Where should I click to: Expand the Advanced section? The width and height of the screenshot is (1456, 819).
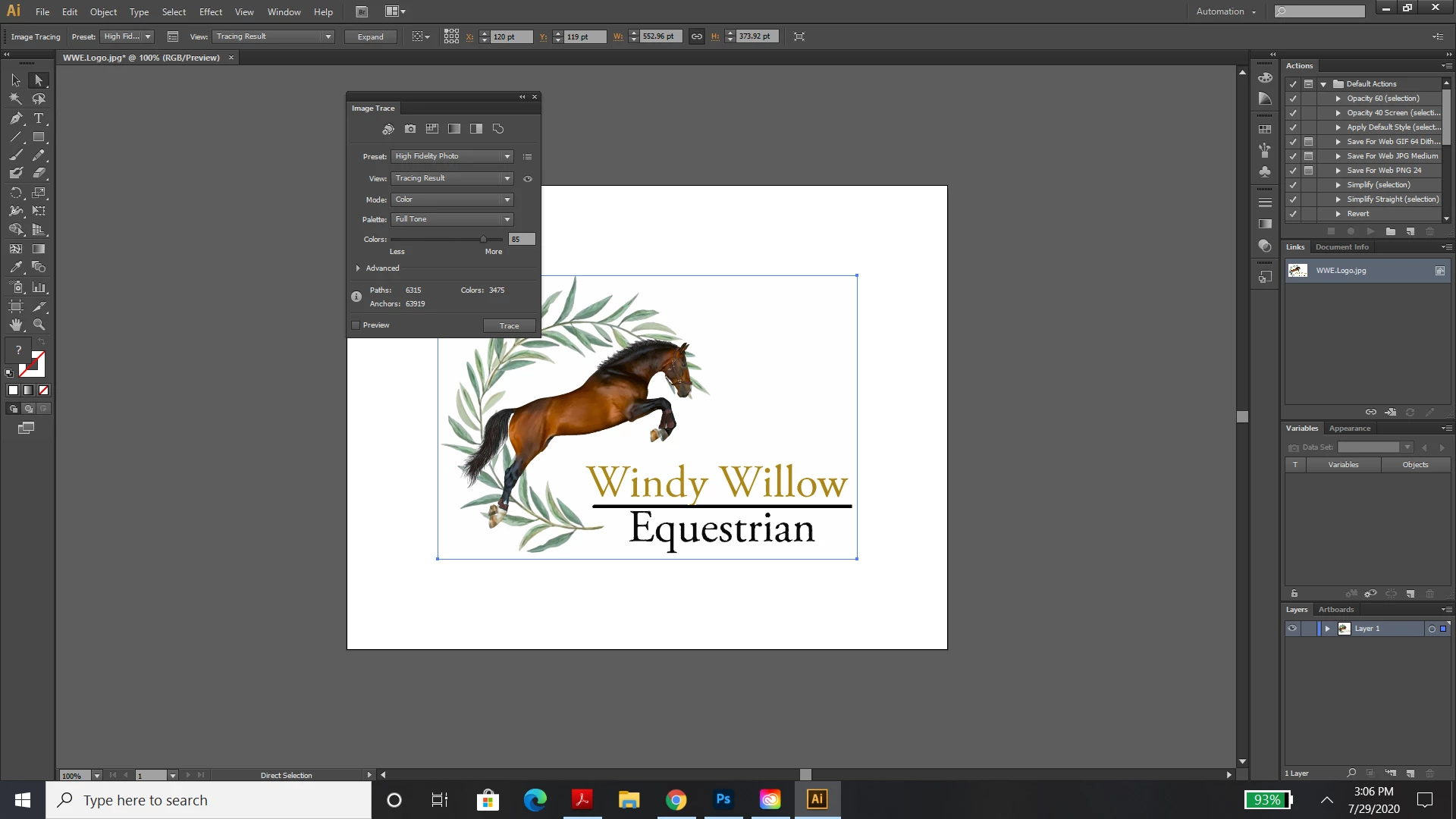click(x=358, y=268)
